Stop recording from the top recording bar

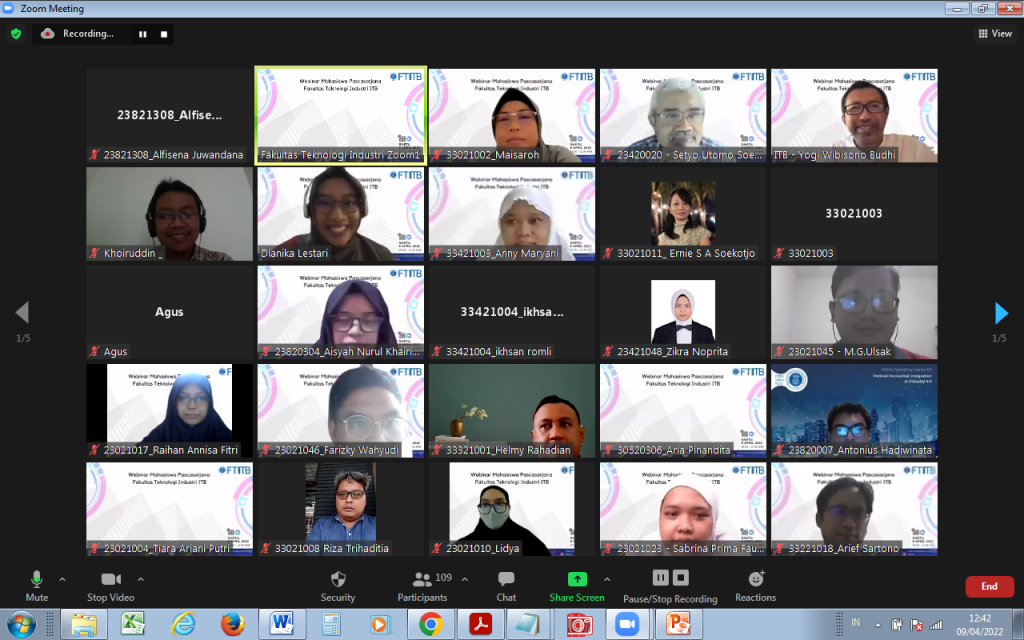click(164, 34)
